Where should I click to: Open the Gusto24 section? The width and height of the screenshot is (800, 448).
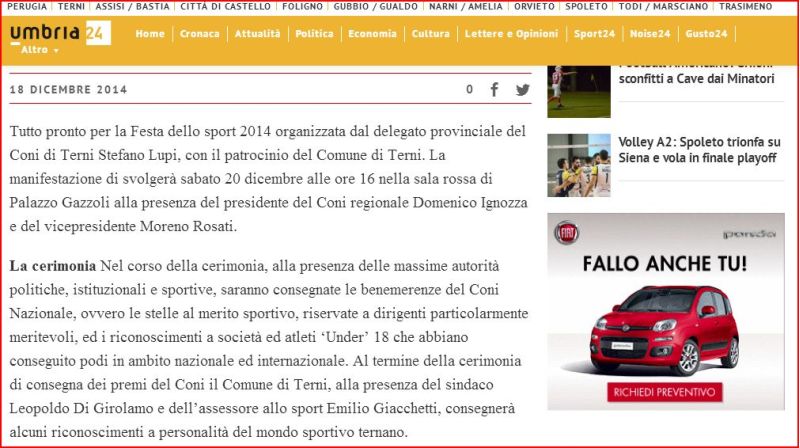[x=706, y=34]
